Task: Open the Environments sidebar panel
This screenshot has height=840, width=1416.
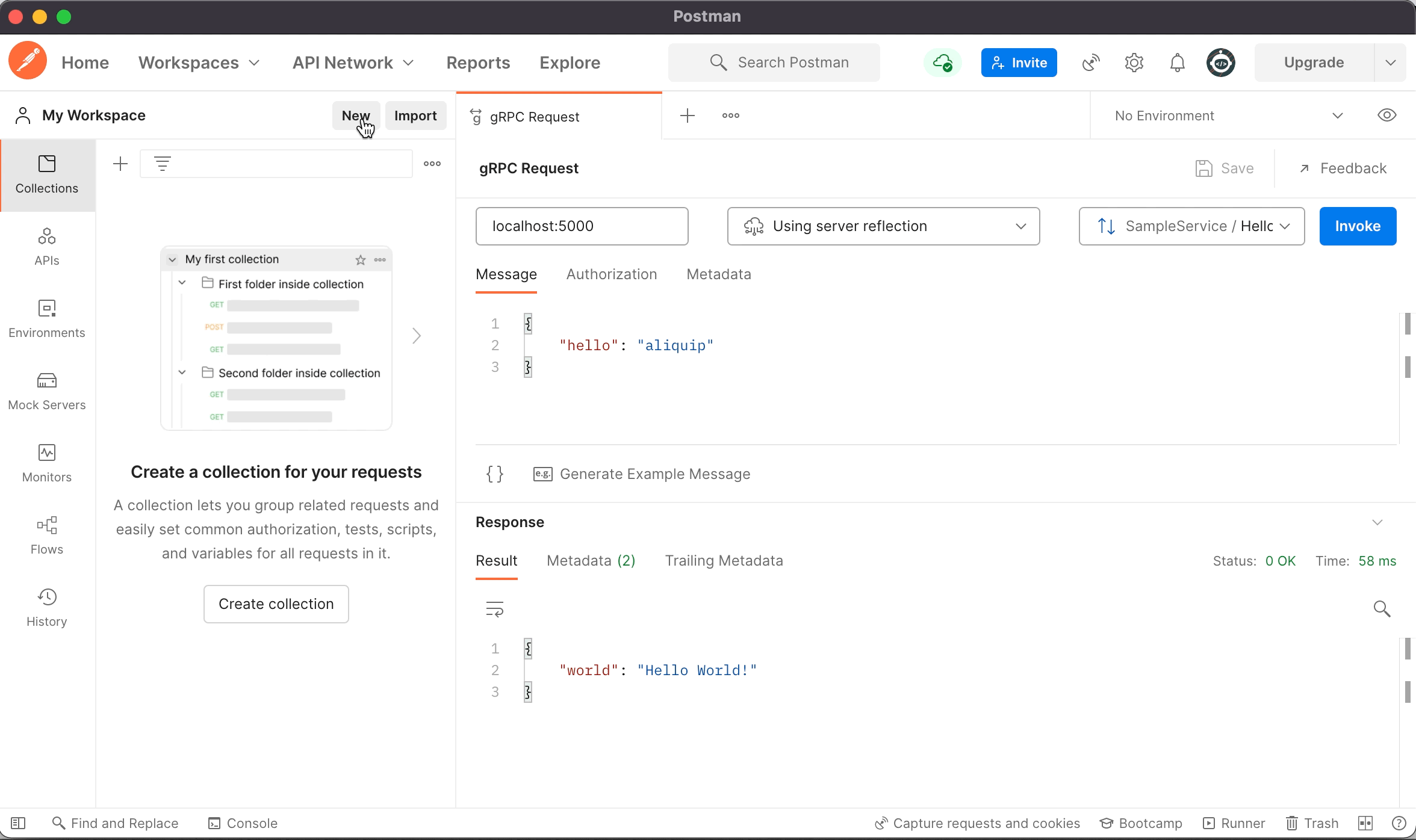Action: [46, 318]
